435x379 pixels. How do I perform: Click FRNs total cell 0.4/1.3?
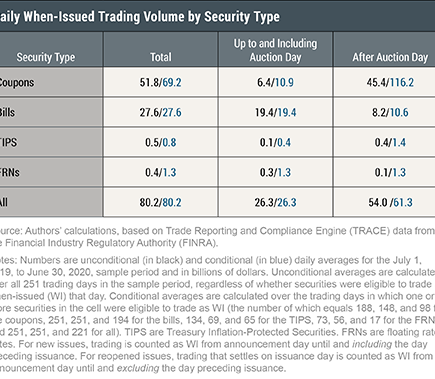pyautogui.click(x=161, y=172)
